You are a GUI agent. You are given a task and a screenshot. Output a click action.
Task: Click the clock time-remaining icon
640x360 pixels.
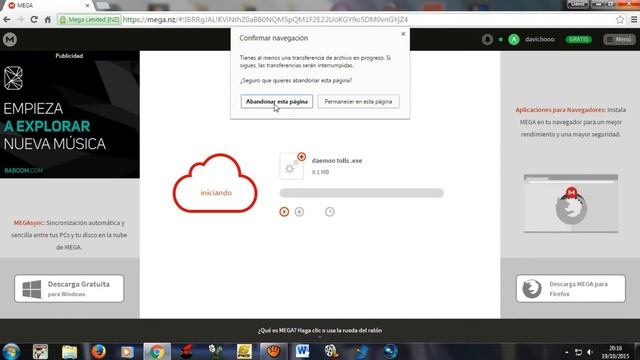(x=330, y=212)
